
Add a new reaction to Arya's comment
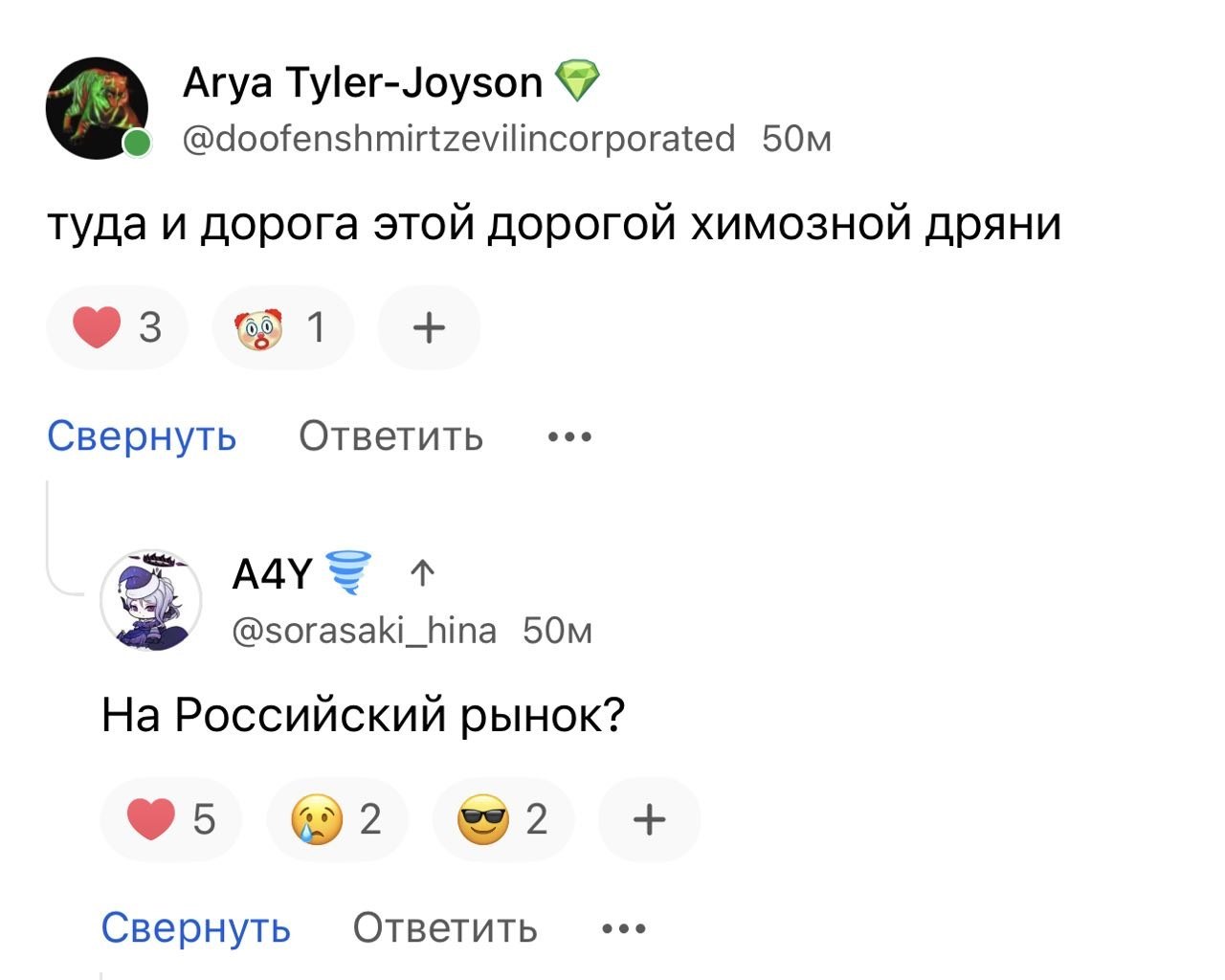(429, 328)
